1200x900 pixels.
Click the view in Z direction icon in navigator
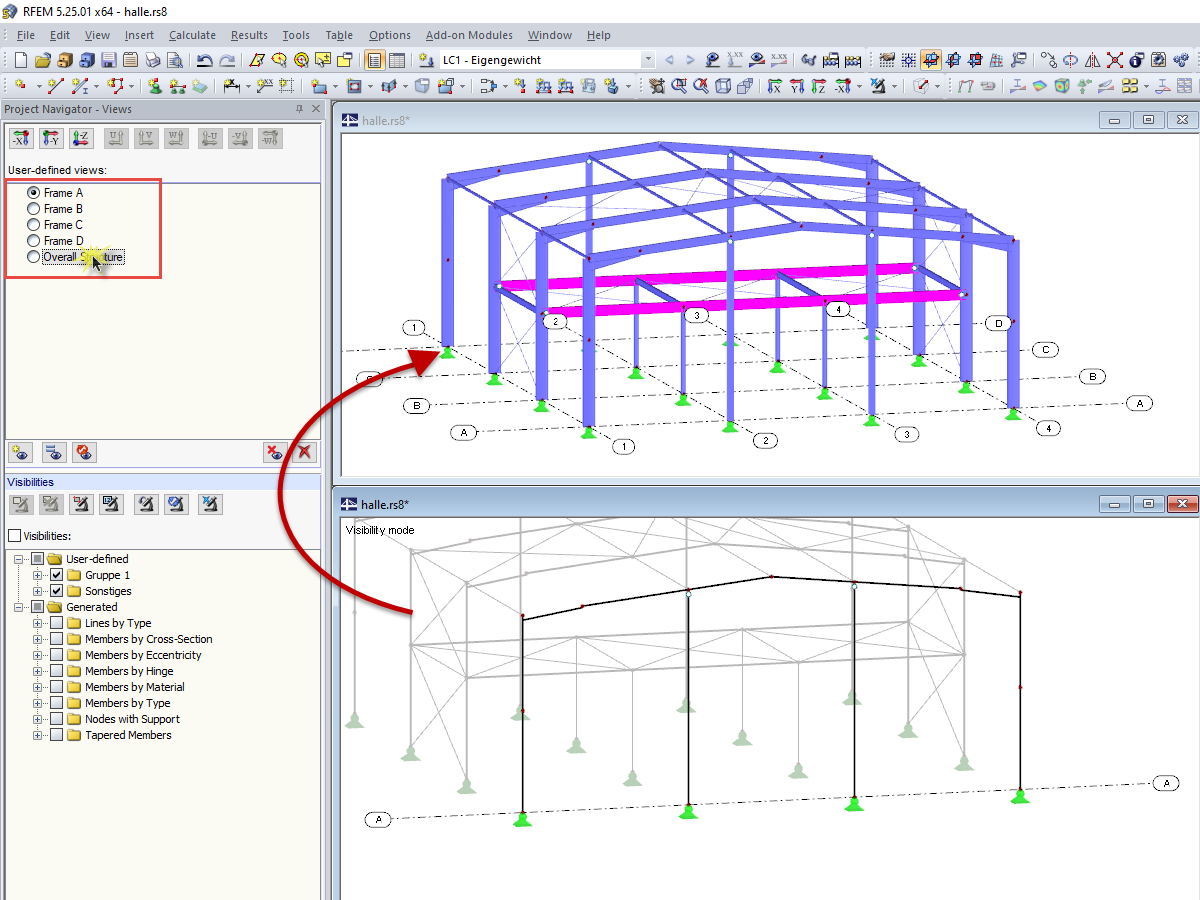click(80, 138)
